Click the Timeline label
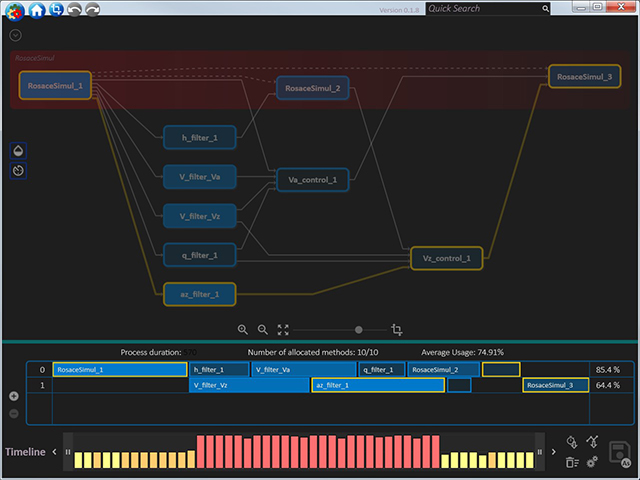Viewport: 640px width, 480px height. tap(25, 451)
